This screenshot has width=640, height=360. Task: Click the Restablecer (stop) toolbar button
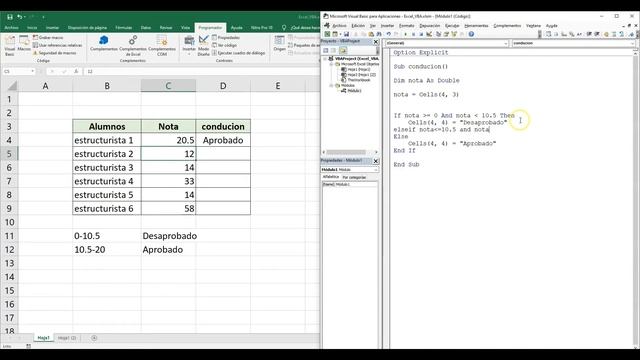pos(421,34)
